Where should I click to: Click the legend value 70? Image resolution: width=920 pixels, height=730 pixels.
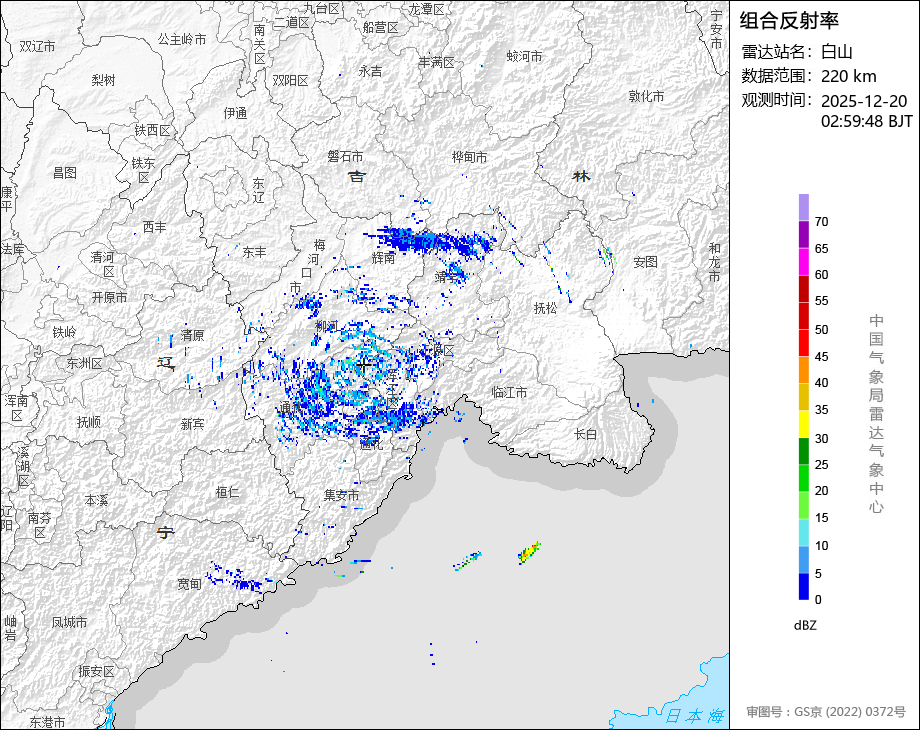pos(821,222)
